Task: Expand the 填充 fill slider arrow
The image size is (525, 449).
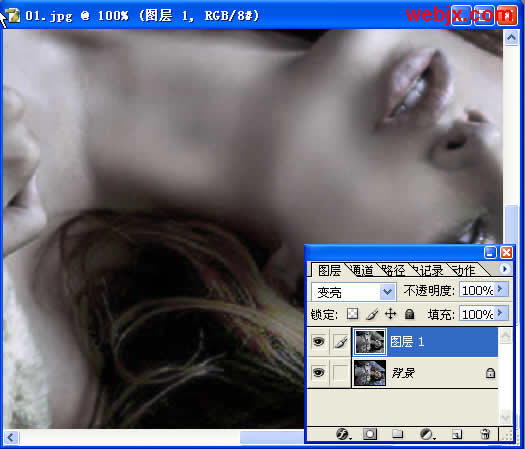Action: [x=500, y=313]
